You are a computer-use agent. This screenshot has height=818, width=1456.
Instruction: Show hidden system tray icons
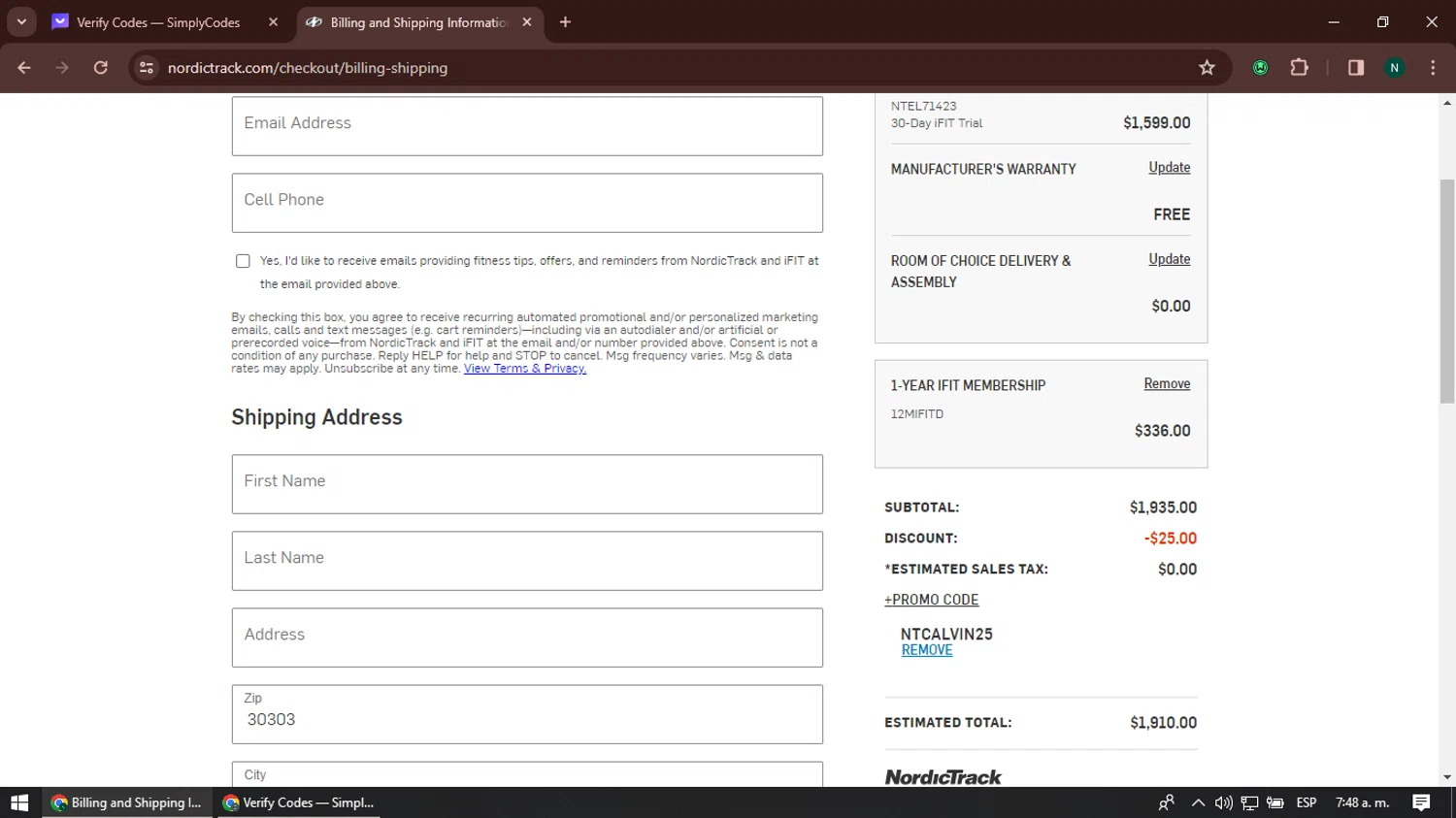(x=1198, y=802)
